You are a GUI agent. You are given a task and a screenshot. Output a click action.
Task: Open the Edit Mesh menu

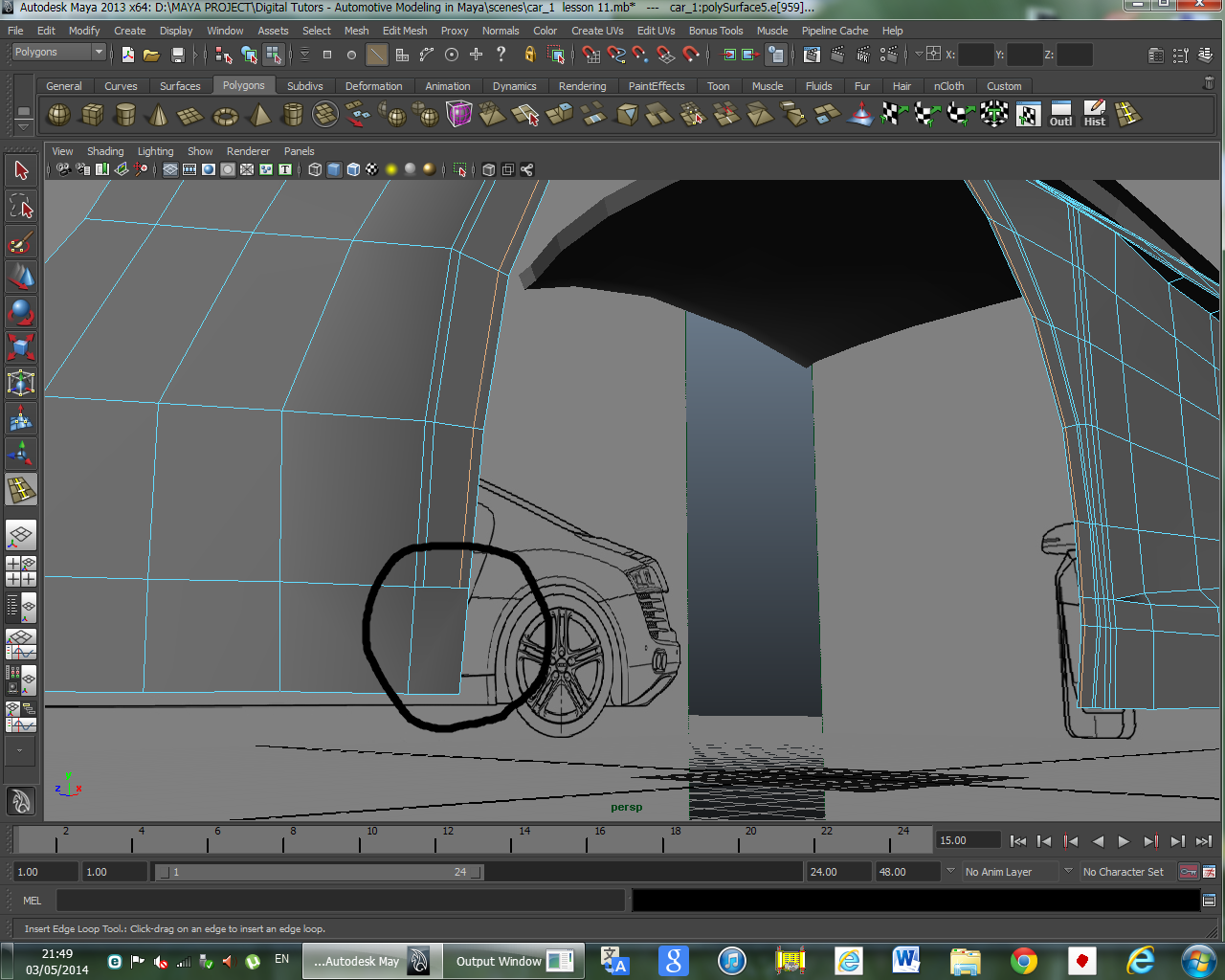coord(404,31)
